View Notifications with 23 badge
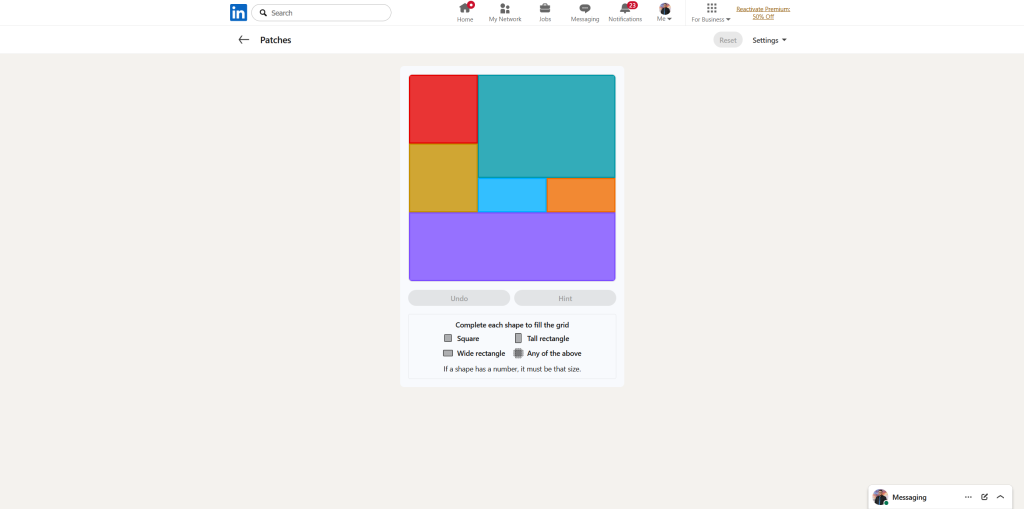1024x509 pixels. (625, 12)
